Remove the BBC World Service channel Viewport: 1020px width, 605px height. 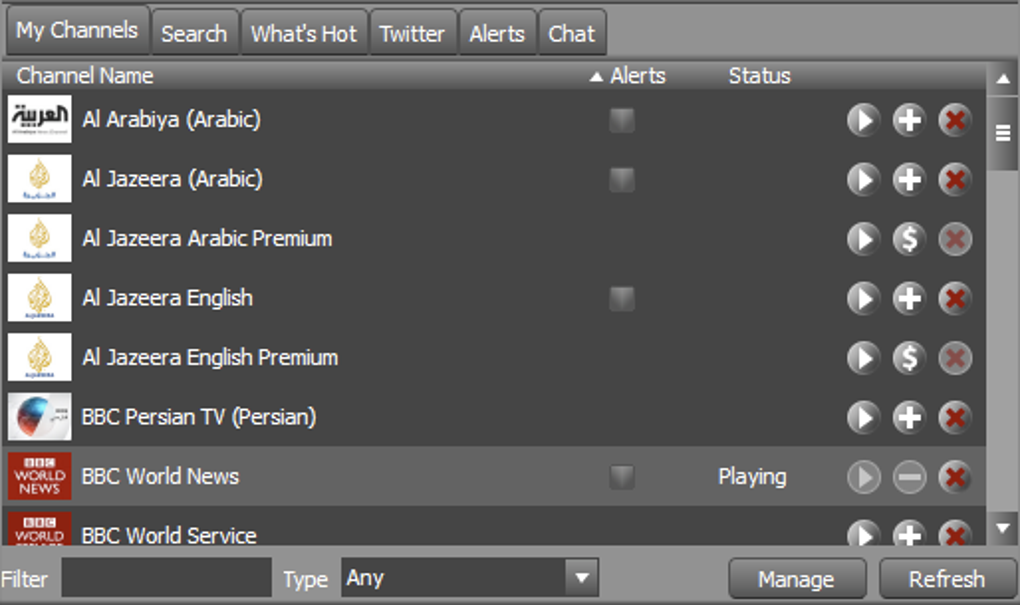tap(955, 533)
